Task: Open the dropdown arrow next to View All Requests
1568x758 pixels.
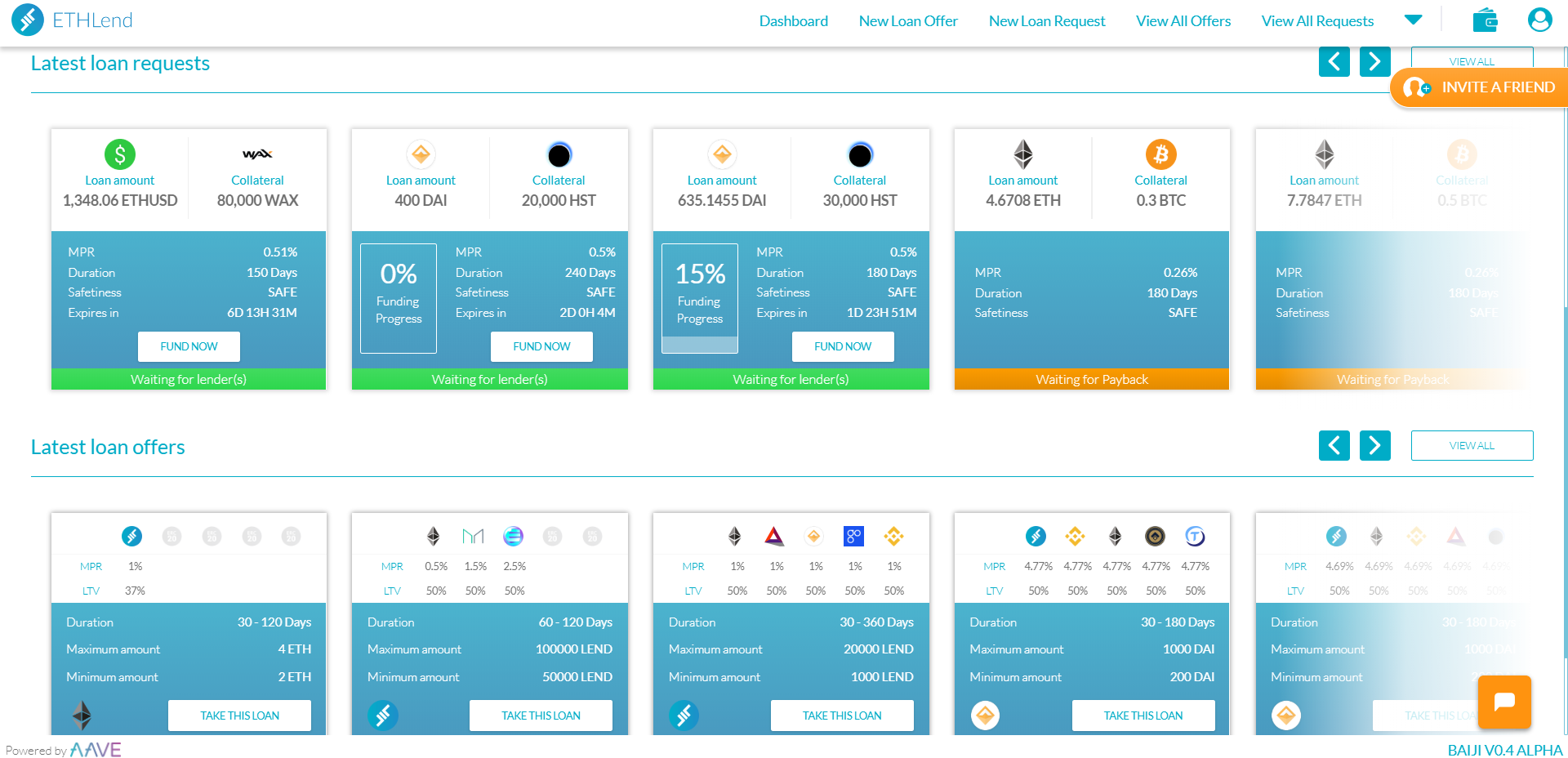Action: [x=1414, y=20]
